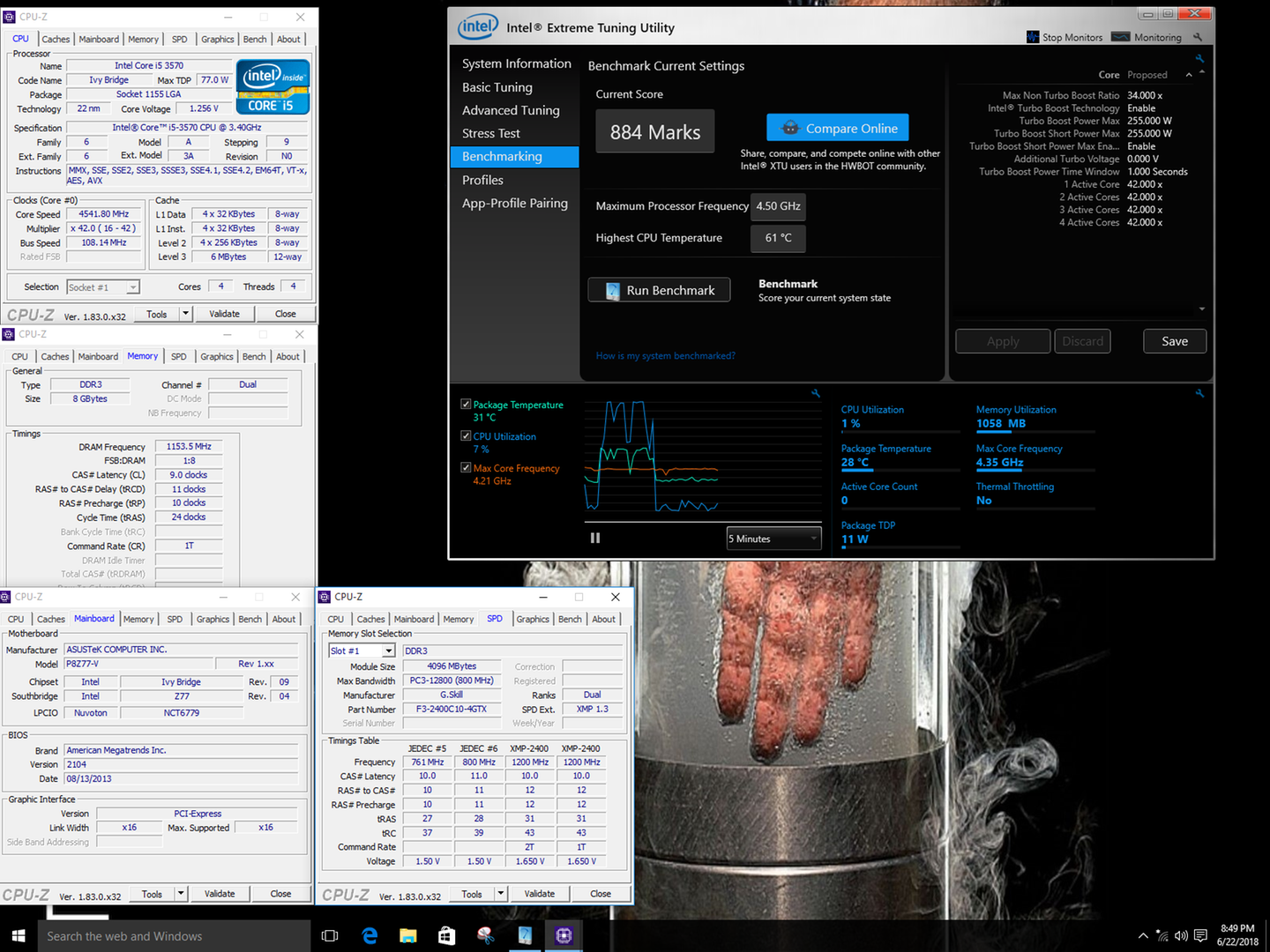Select About tab in Mainboard CPU-Z window

284,619
